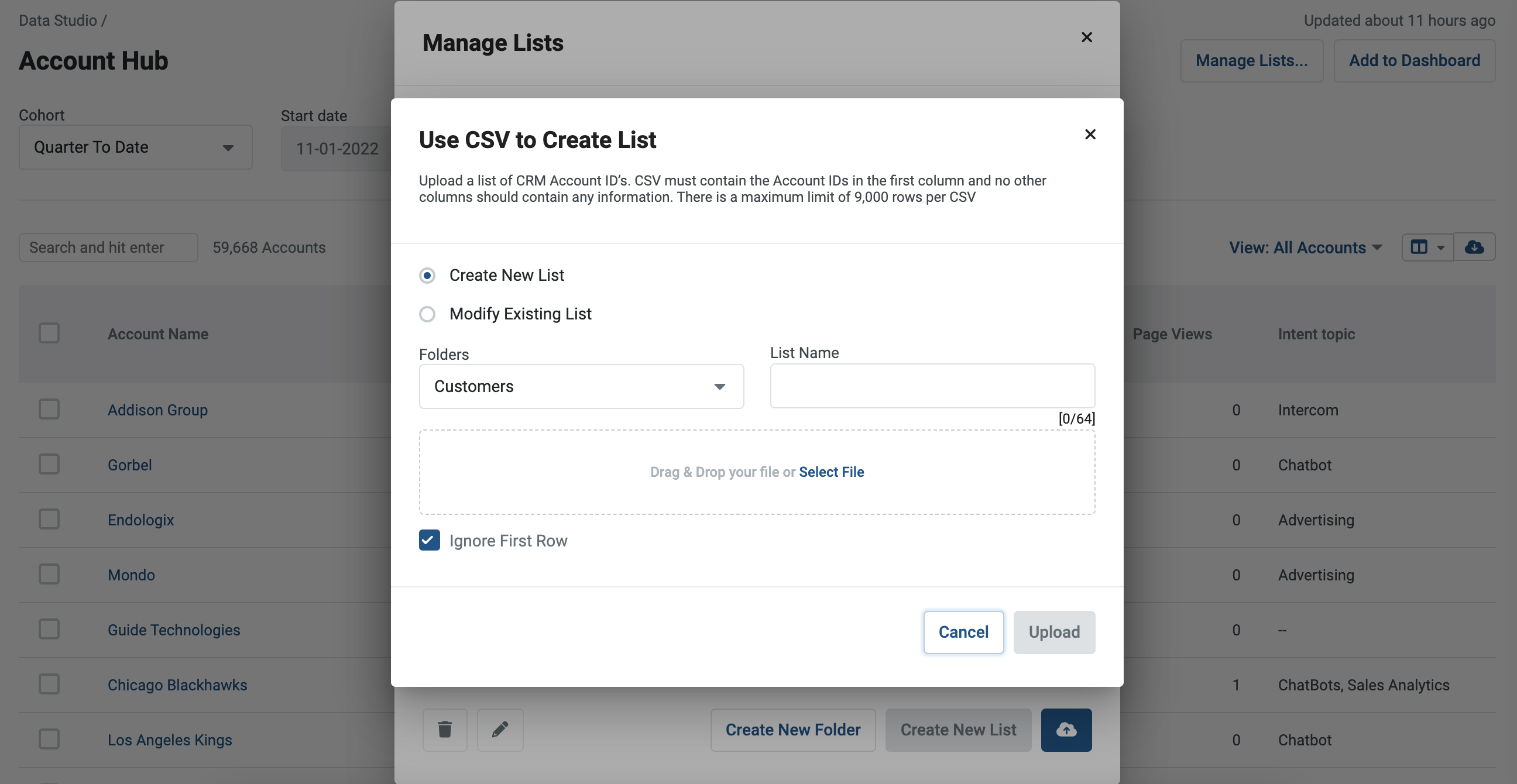1517x784 pixels.
Task: Click the trash delete icon
Action: 445,729
